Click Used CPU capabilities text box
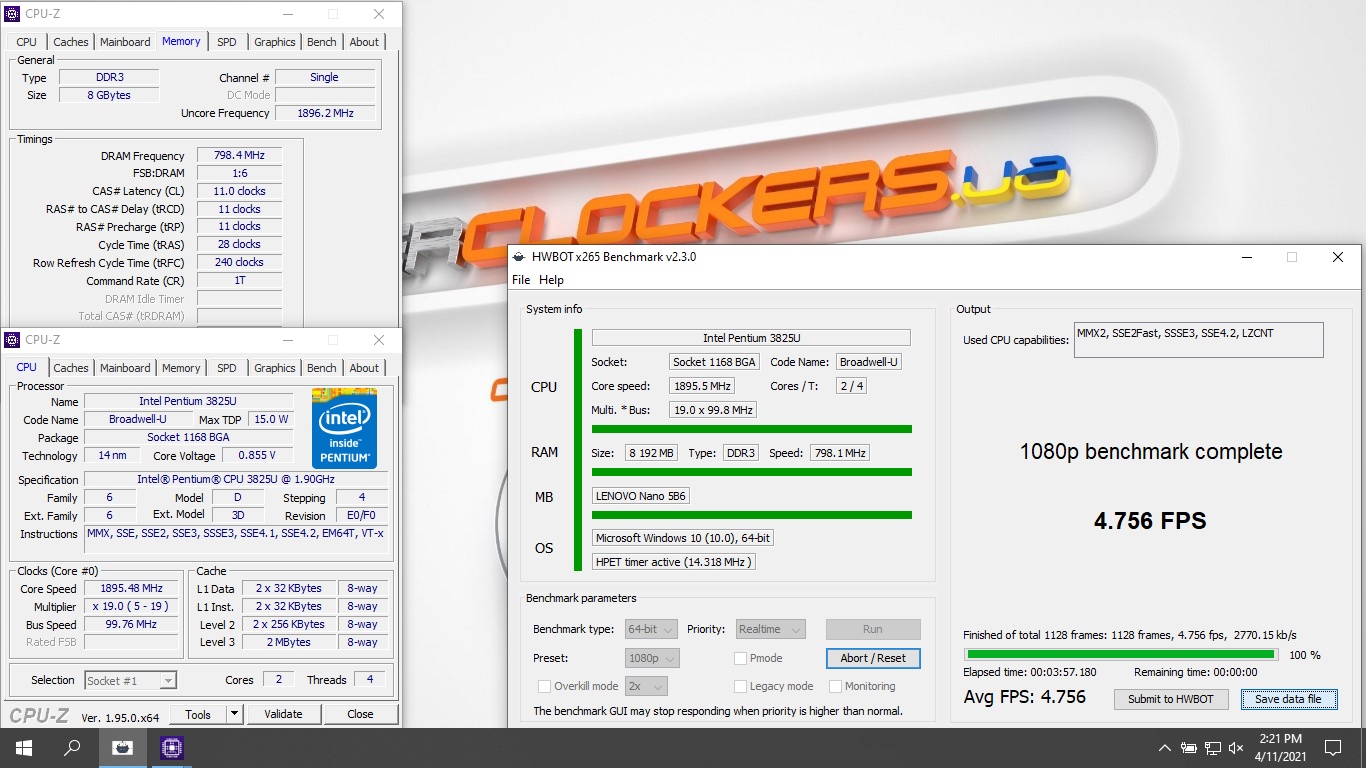The width and height of the screenshot is (1366, 768). coord(1198,340)
